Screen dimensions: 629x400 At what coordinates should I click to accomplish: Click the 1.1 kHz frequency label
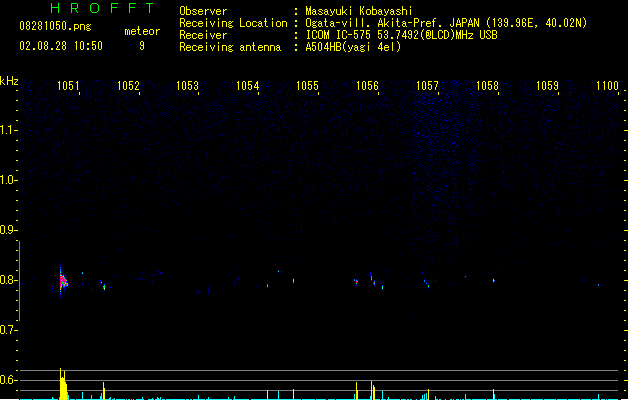click(x=7, y=130)
